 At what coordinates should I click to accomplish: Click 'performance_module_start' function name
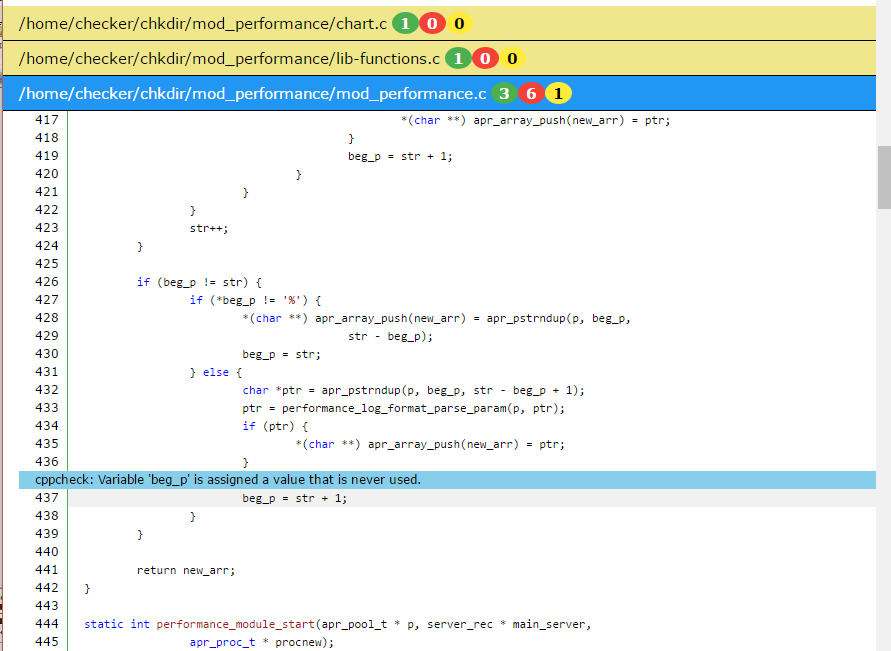point(235,624)
